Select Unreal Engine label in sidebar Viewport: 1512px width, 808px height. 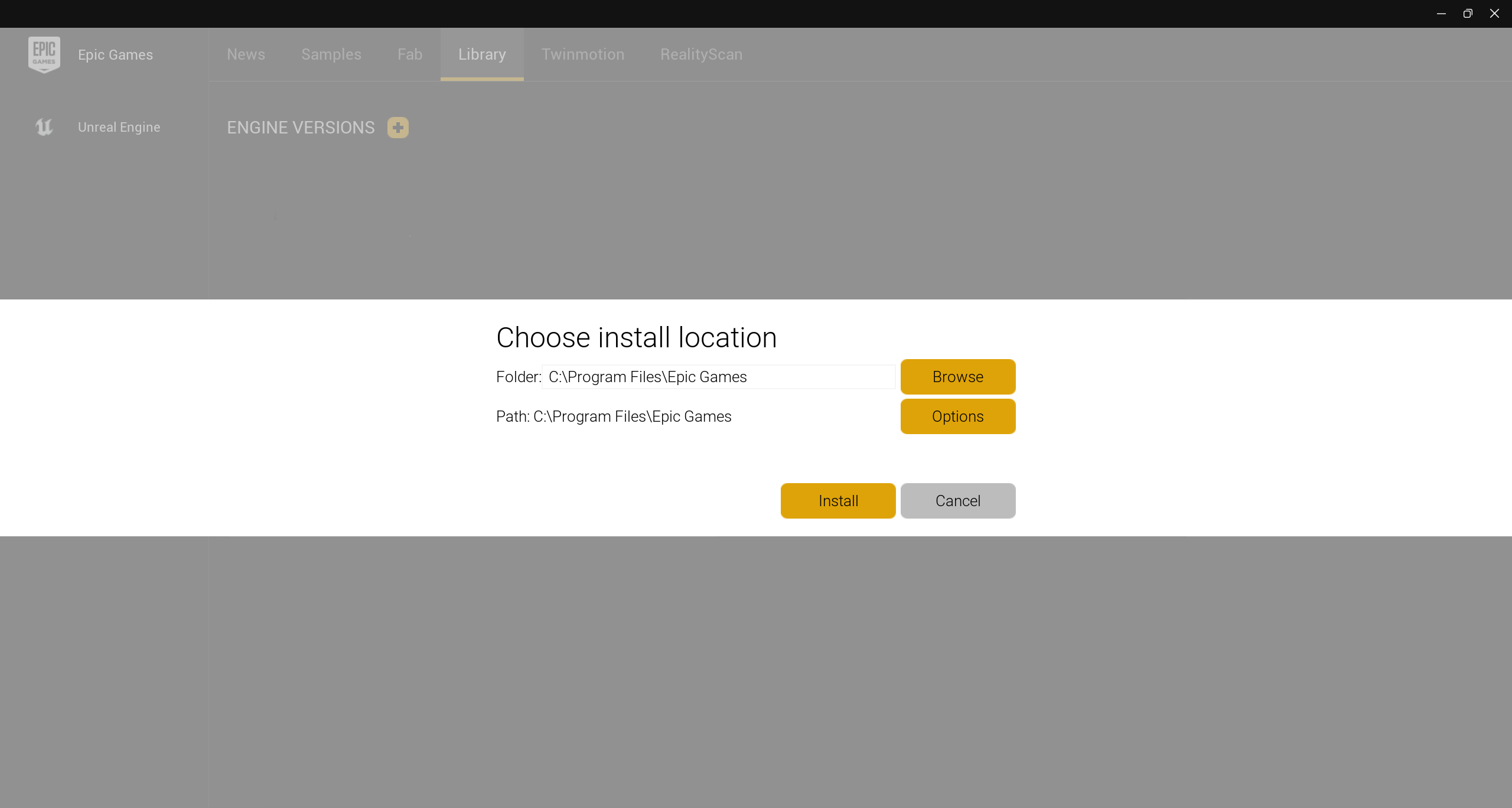pos(119,127)
